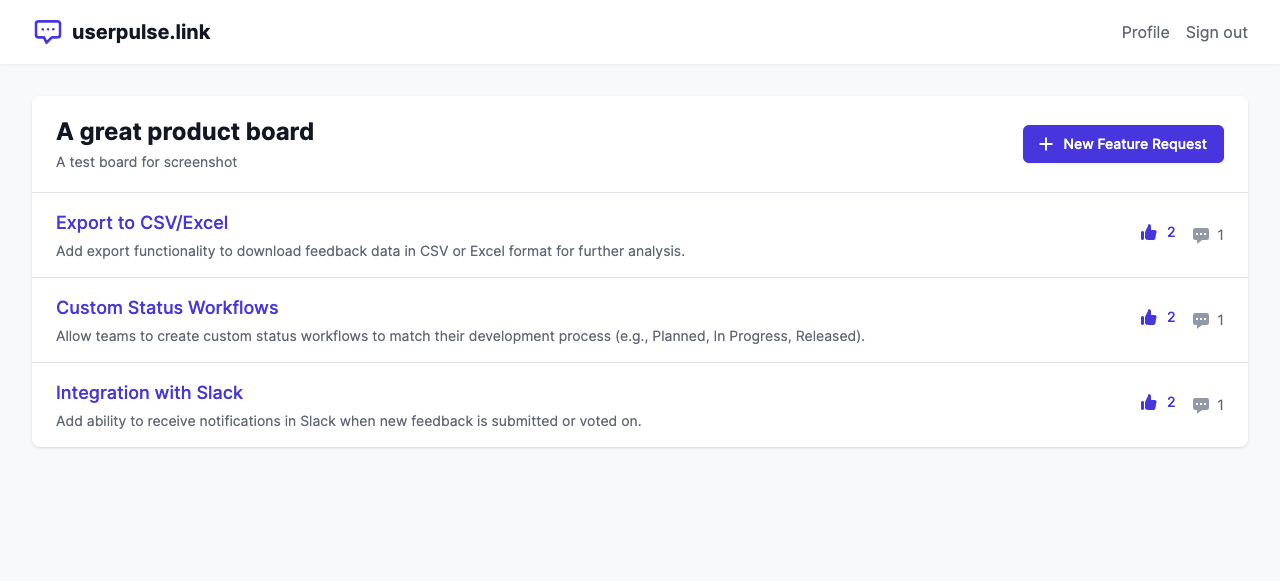
Task: Click the userpulse.link chat bubble logo icon
Action: coord(48,32)
